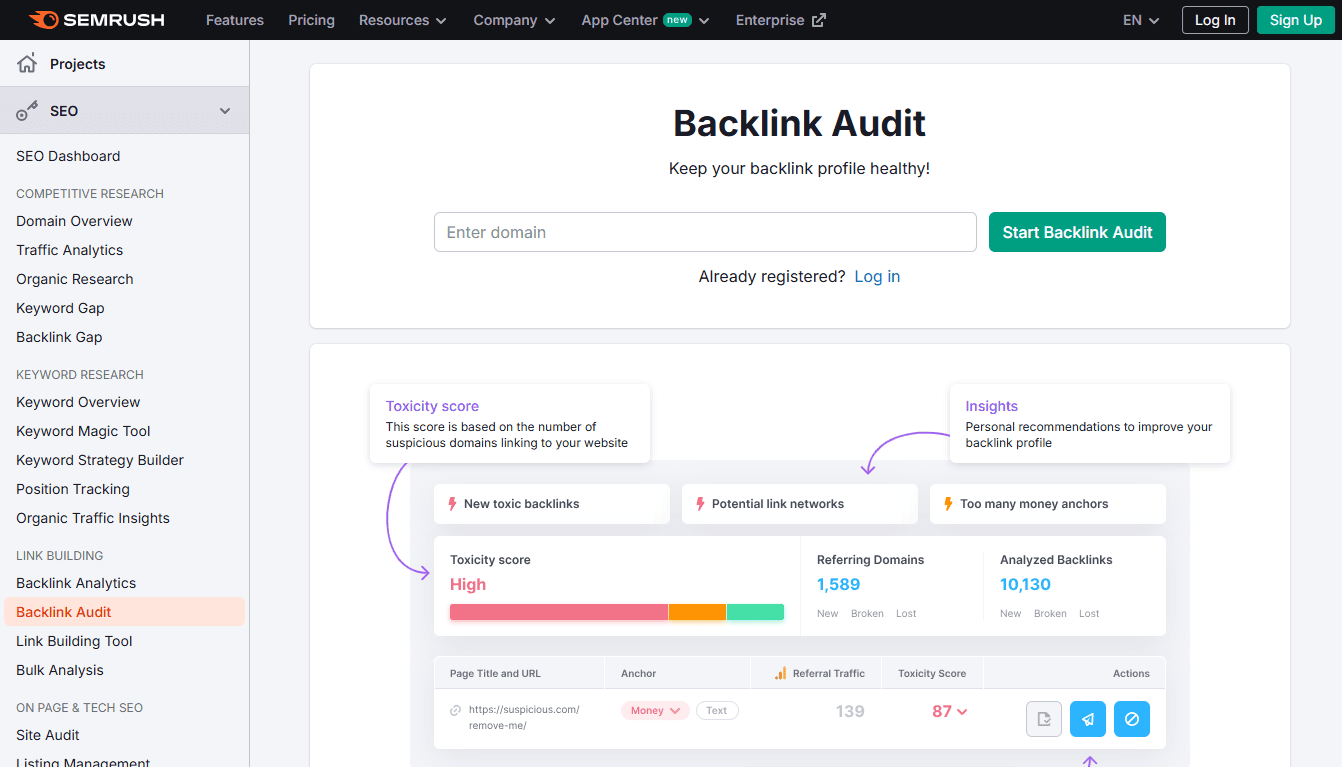Click the Log In button
The image size is (1342, 767).
click(x=1215, y=20)
